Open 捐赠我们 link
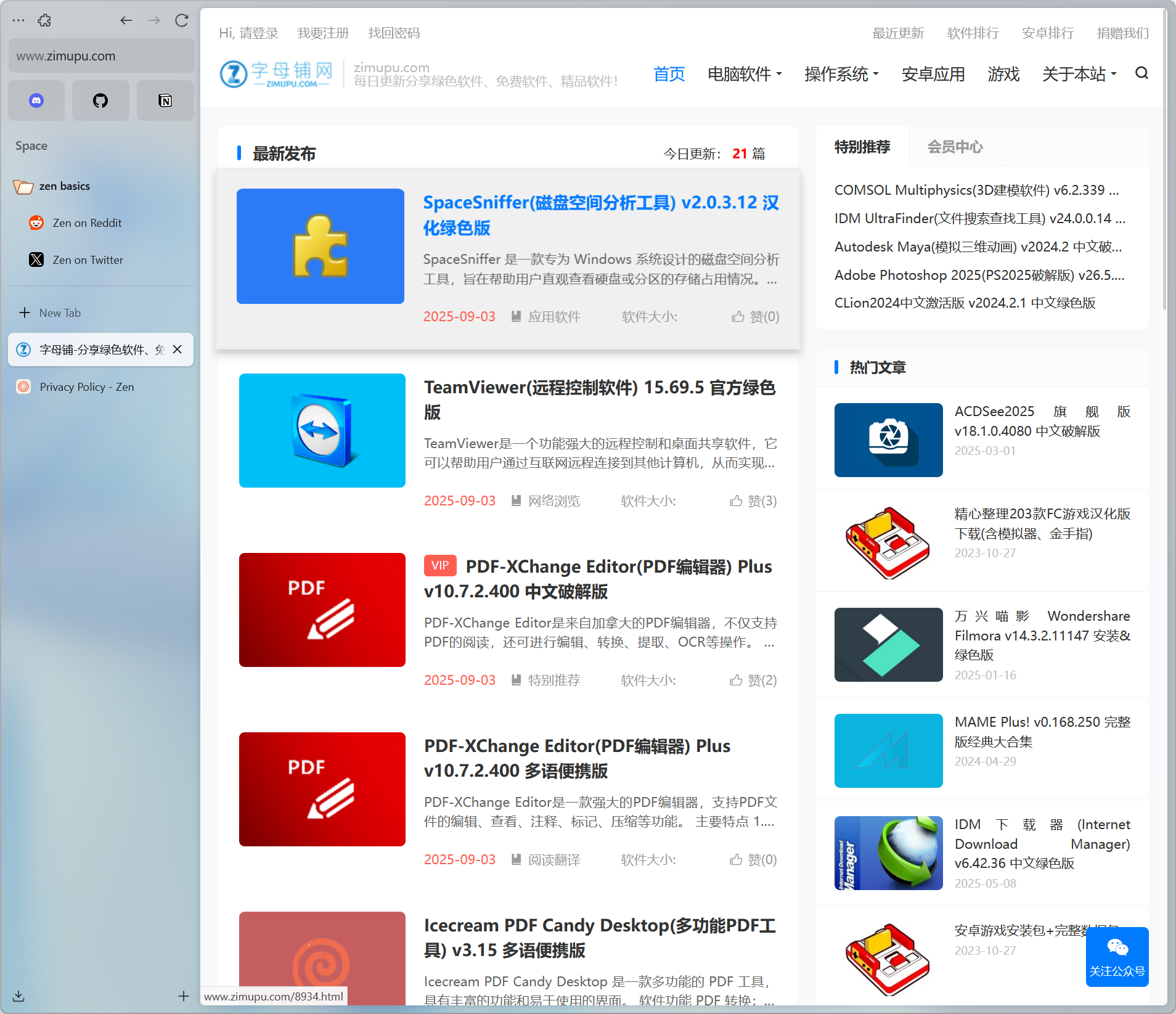 pos(1122,33)
